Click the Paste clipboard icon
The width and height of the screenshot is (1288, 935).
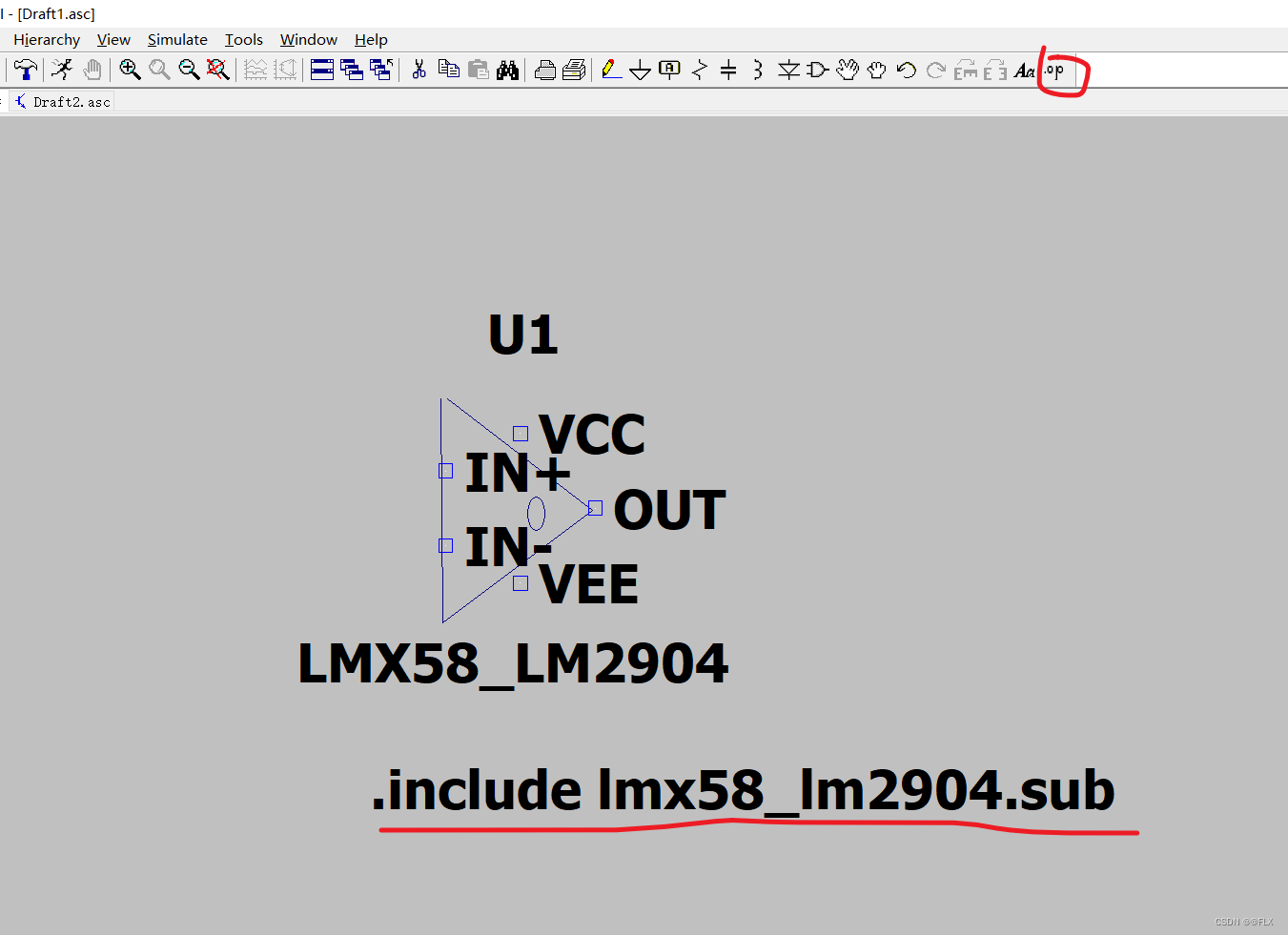(x=479, y=70)
